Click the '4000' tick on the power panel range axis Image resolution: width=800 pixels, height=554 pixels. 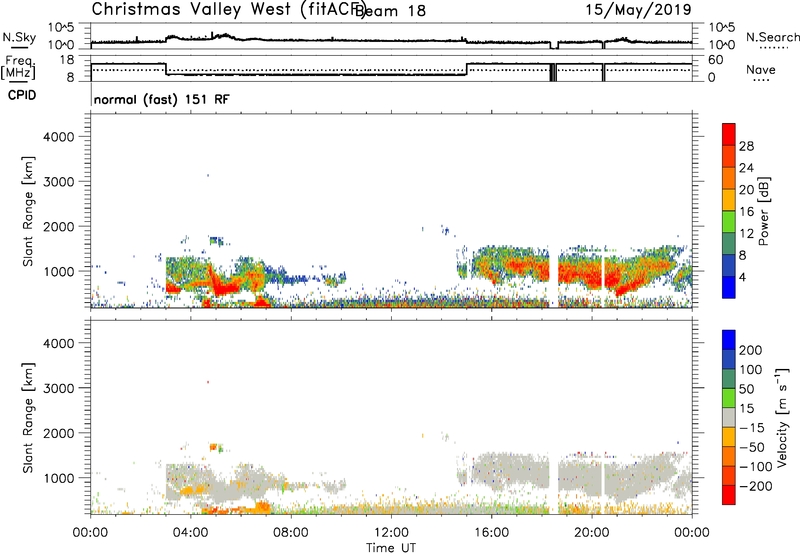[59, 137]
